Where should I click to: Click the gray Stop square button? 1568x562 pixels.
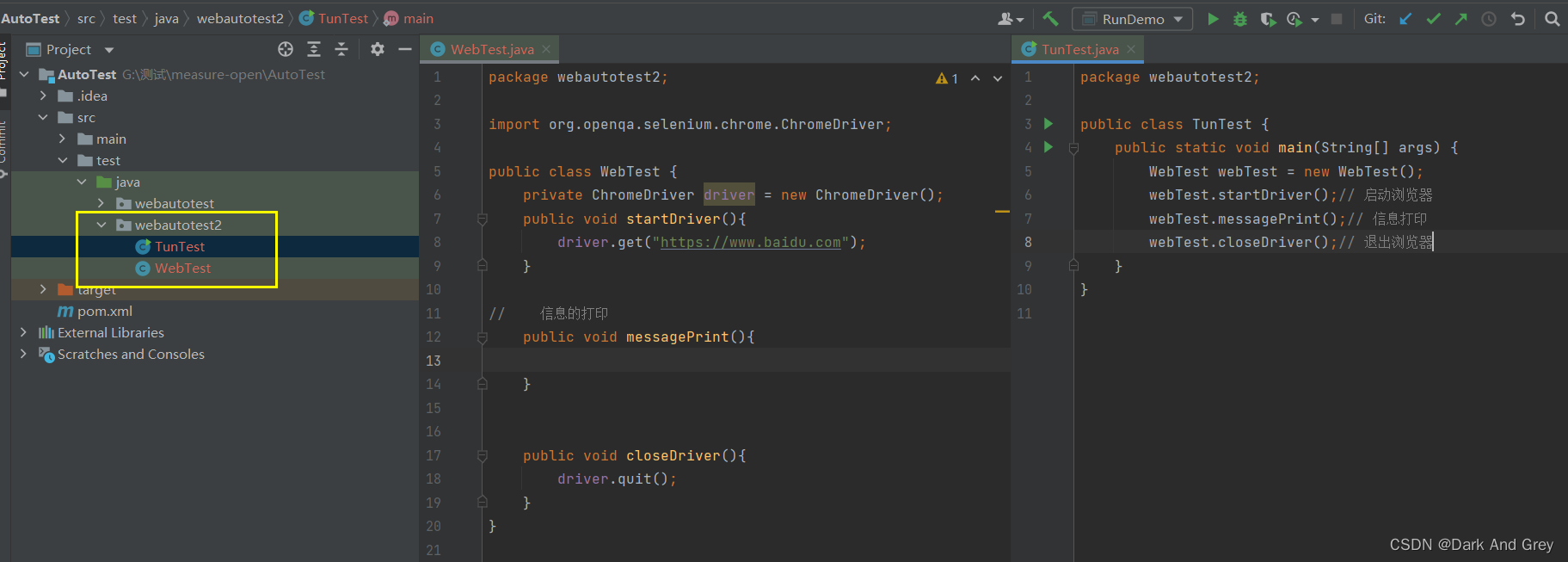pyautogui.click(x=1337, y=19)
